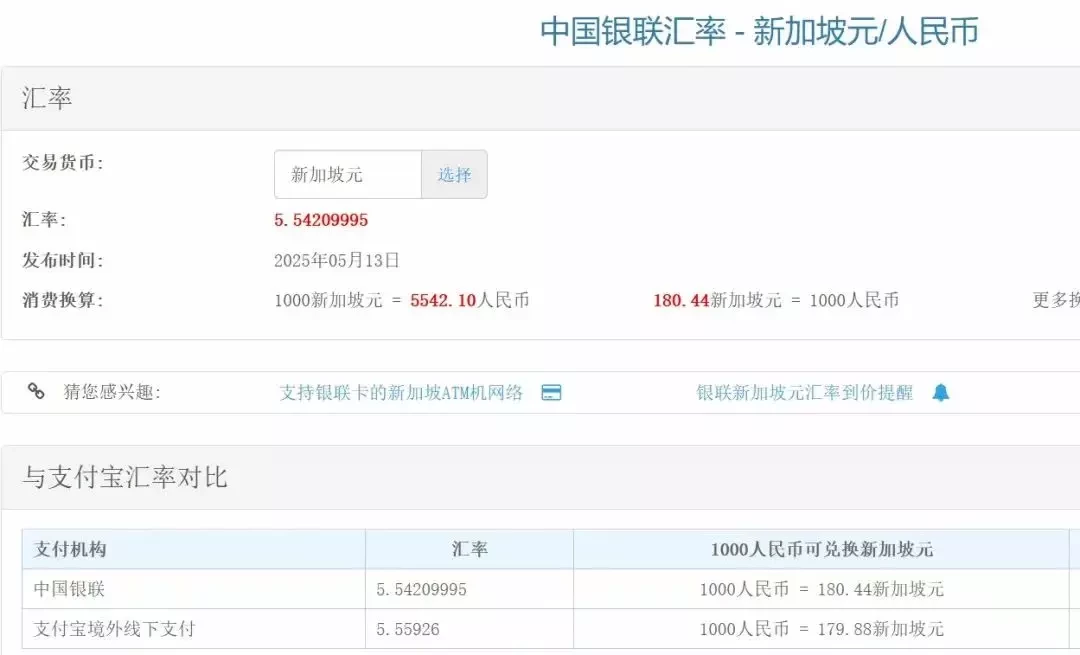The height and width of the screenshot is (655, 1080).
Task: Click the 与支付宝汇率对比 section heading
Action: click(x=125, y=477)
